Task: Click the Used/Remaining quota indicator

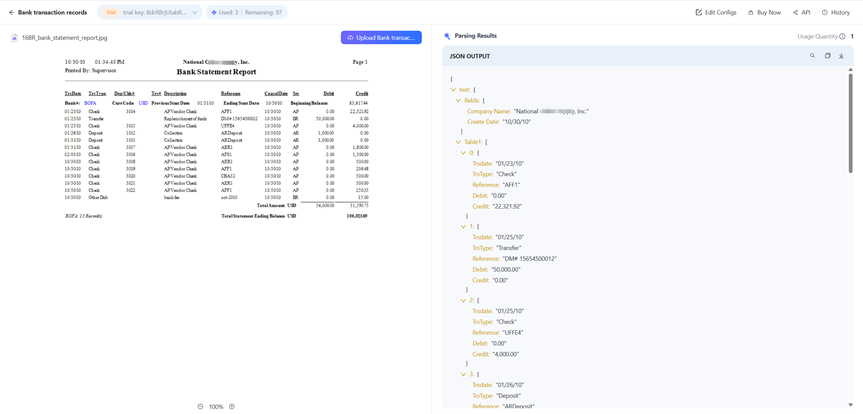Action: 246,12
